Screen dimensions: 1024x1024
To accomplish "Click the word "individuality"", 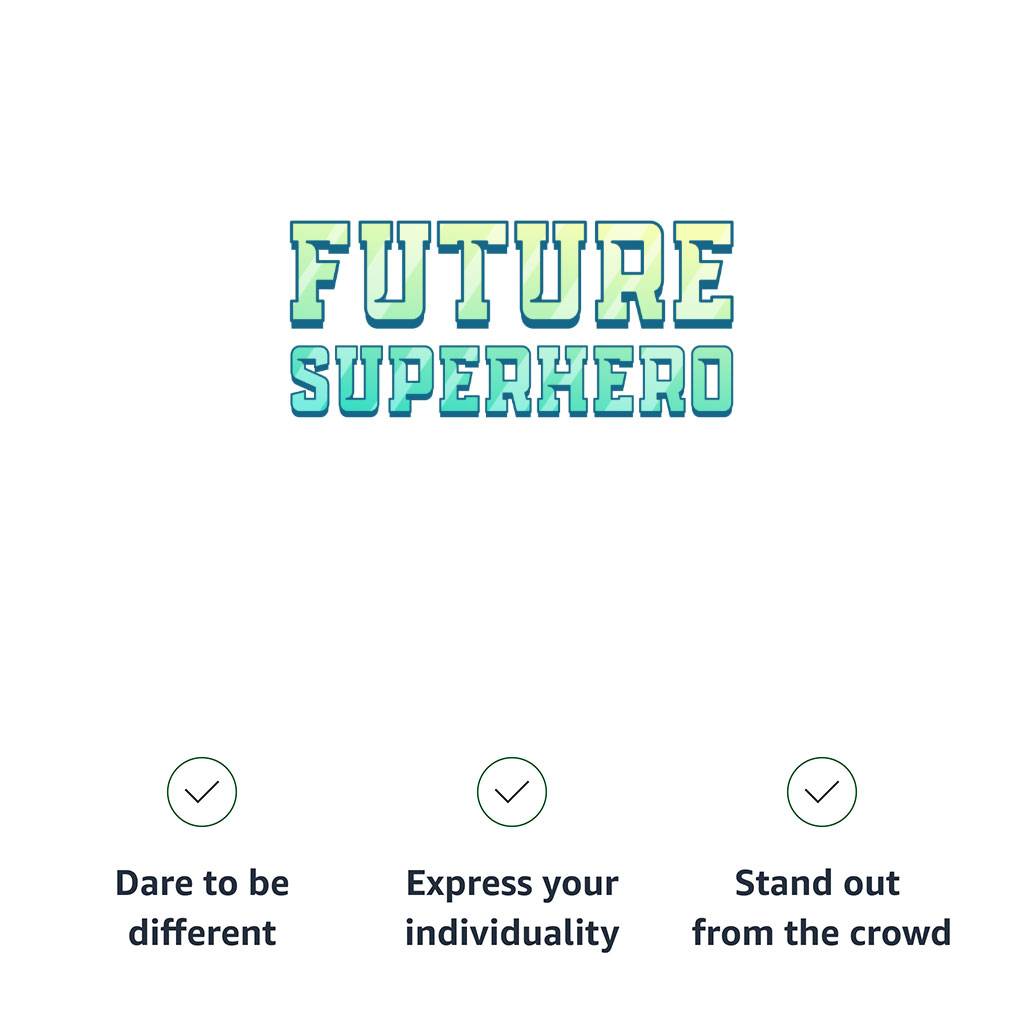I will 512,933.
